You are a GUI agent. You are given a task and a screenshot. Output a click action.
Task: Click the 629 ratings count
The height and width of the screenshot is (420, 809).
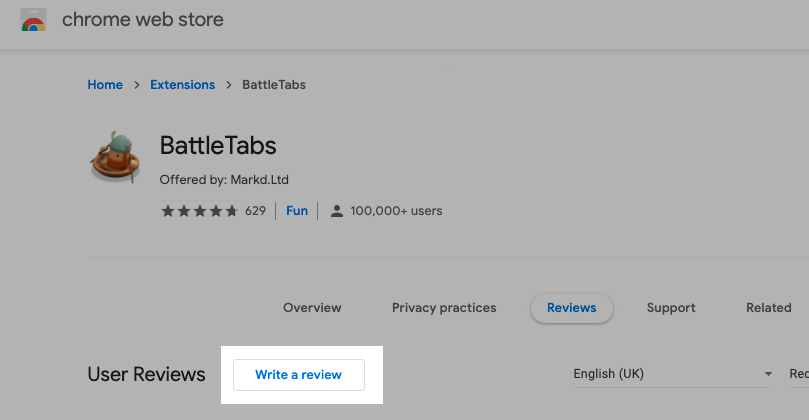(255, 211)
